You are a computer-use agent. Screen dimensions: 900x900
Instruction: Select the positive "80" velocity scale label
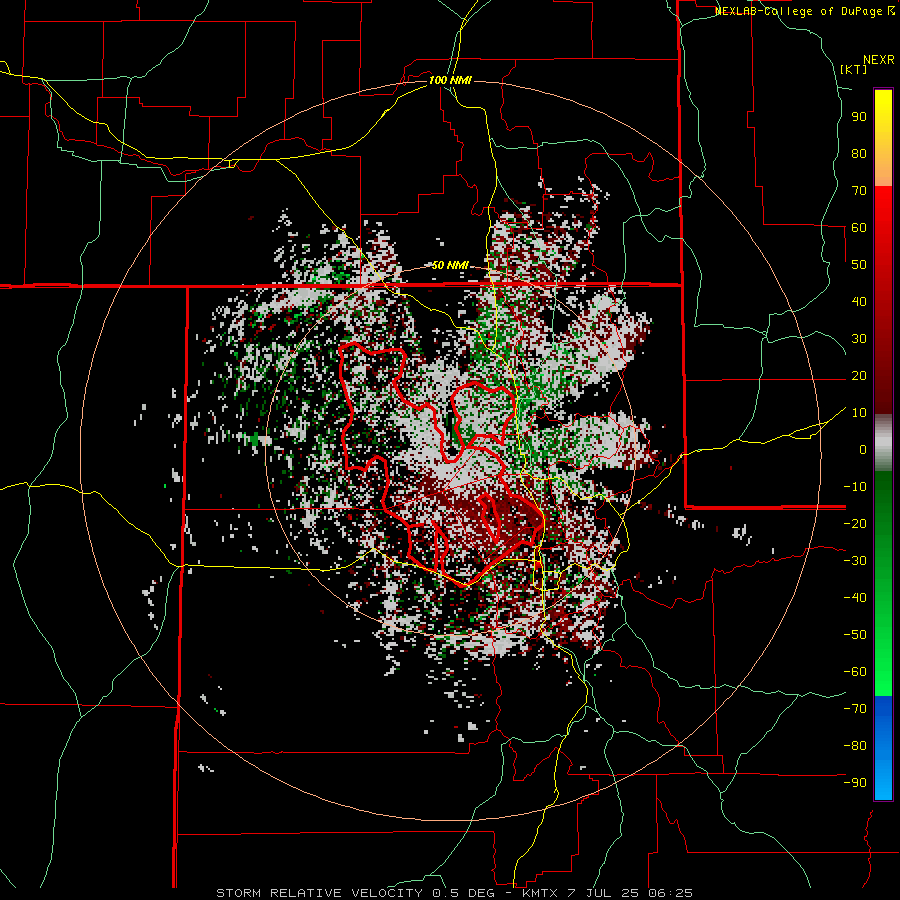click(859, 154)
